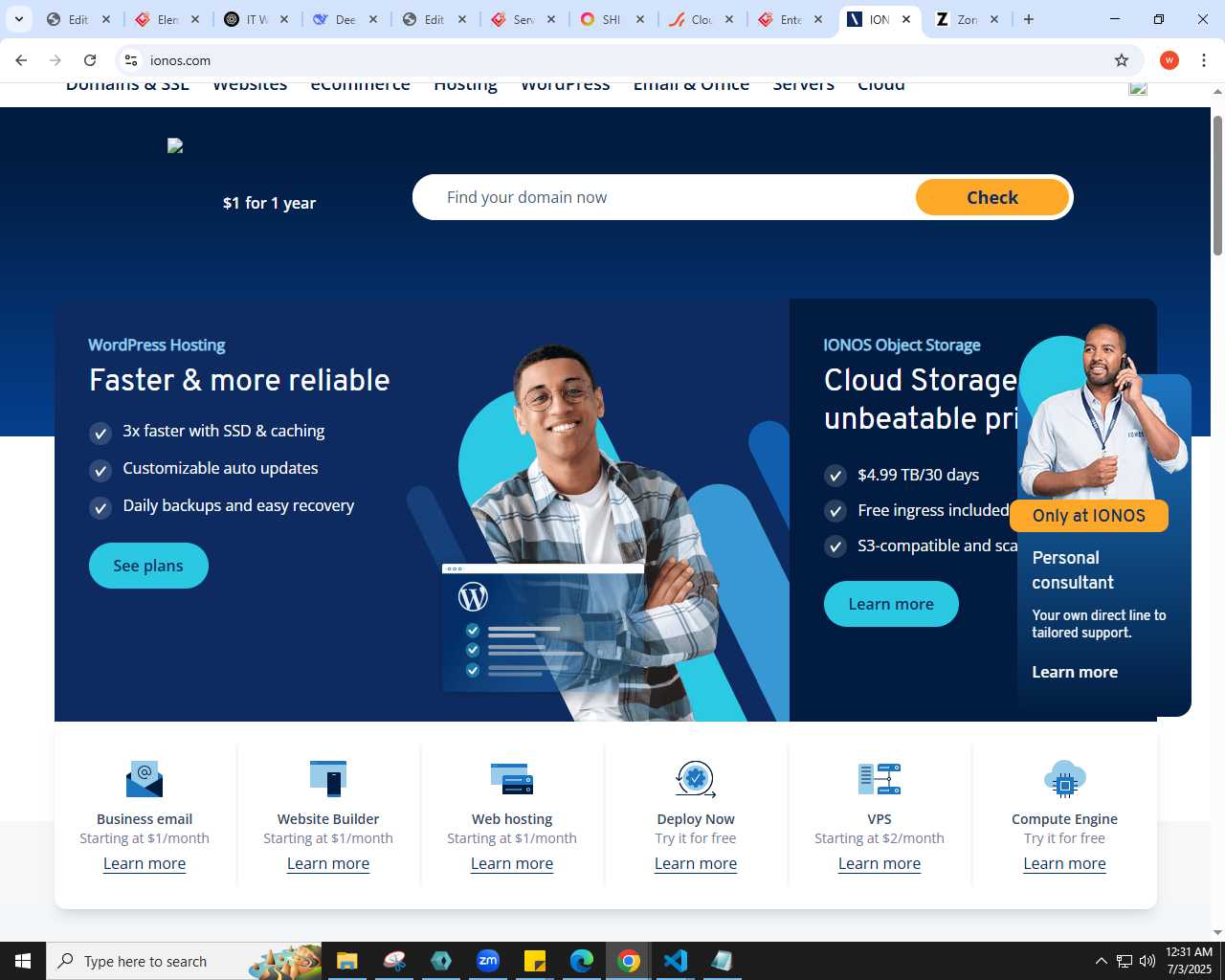Click the scrollbar down arrow
1225x980 pixels.
(1217, 932)
